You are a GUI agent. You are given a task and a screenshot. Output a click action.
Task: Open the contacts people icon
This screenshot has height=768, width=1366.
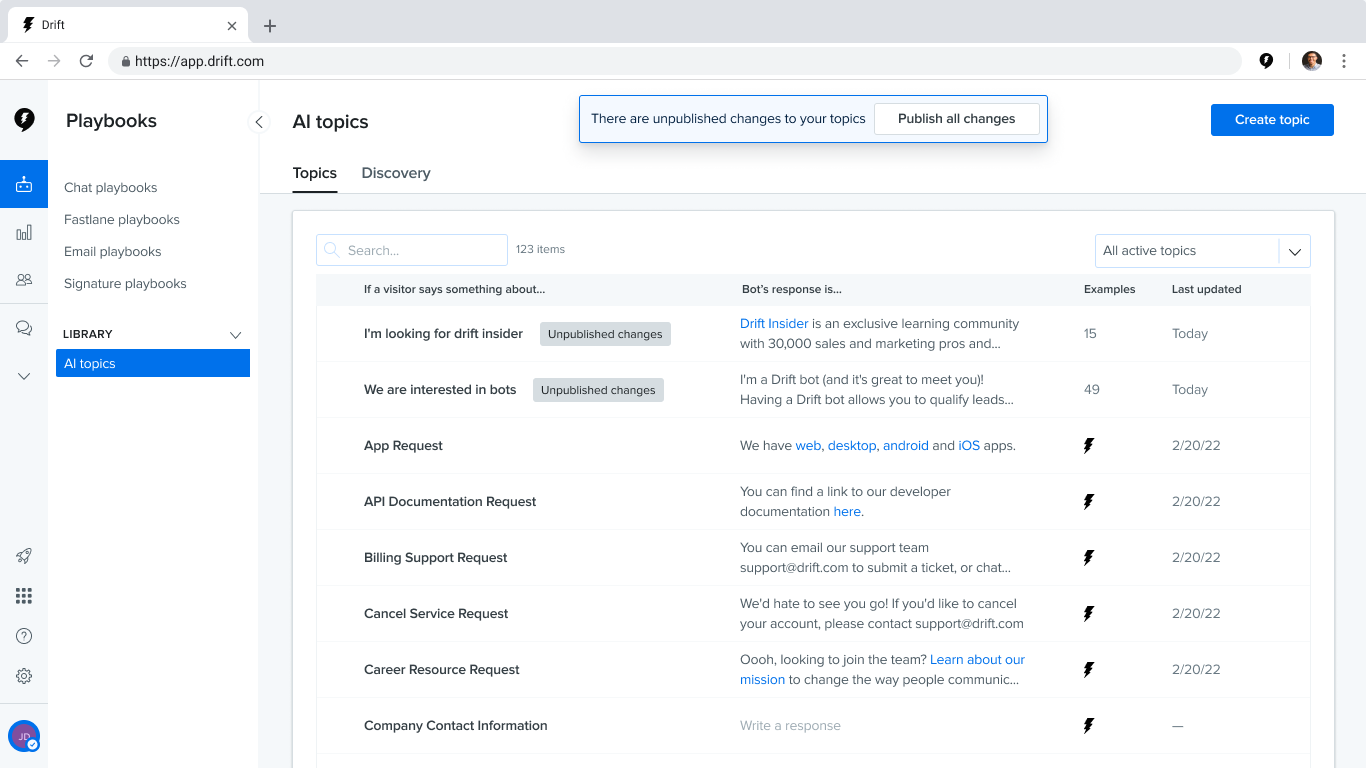click(24, 280)
